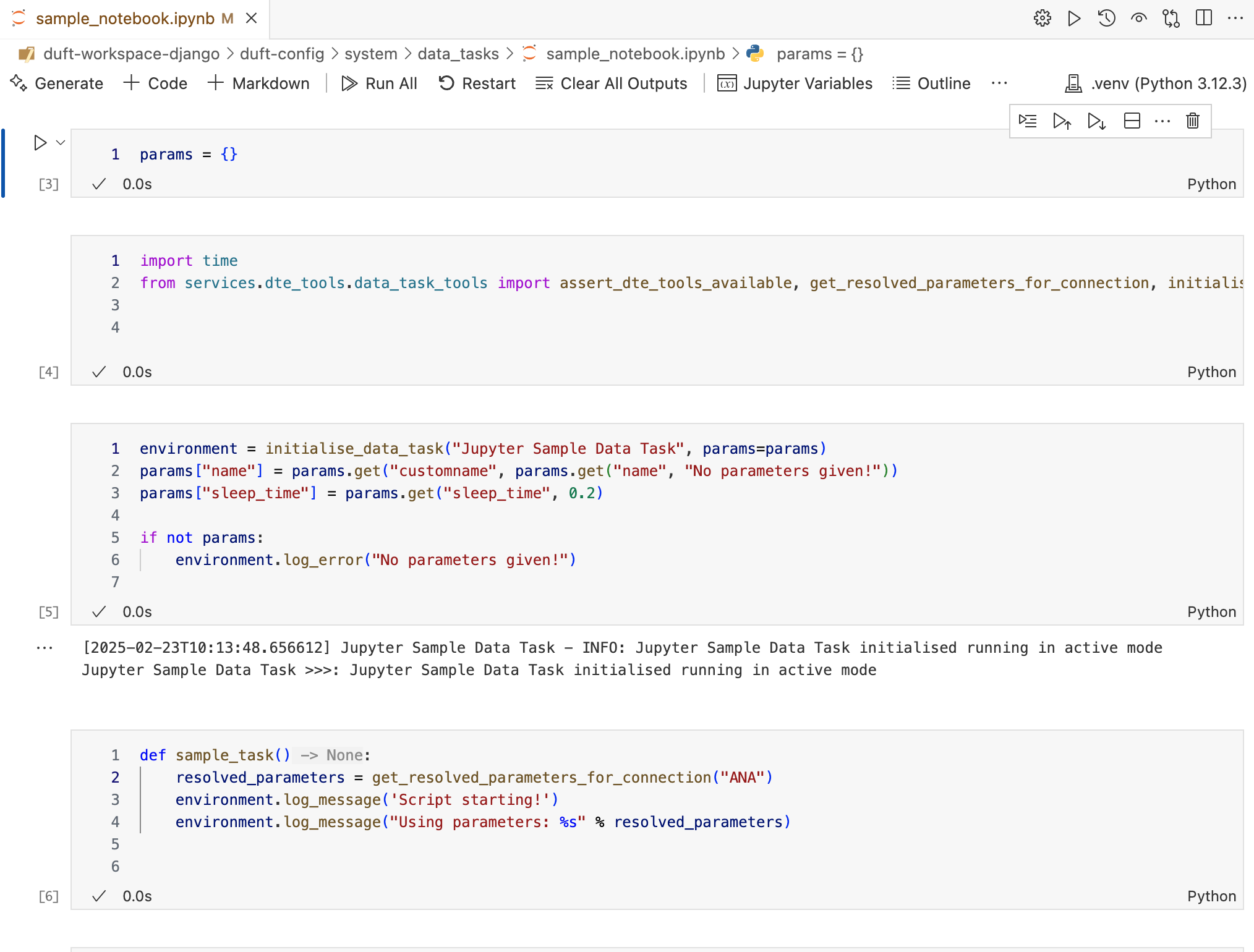Open notebook settings with the gear icon
Screen dimensions: 1254x952
pyautogui.click(x=1043, y=18)
